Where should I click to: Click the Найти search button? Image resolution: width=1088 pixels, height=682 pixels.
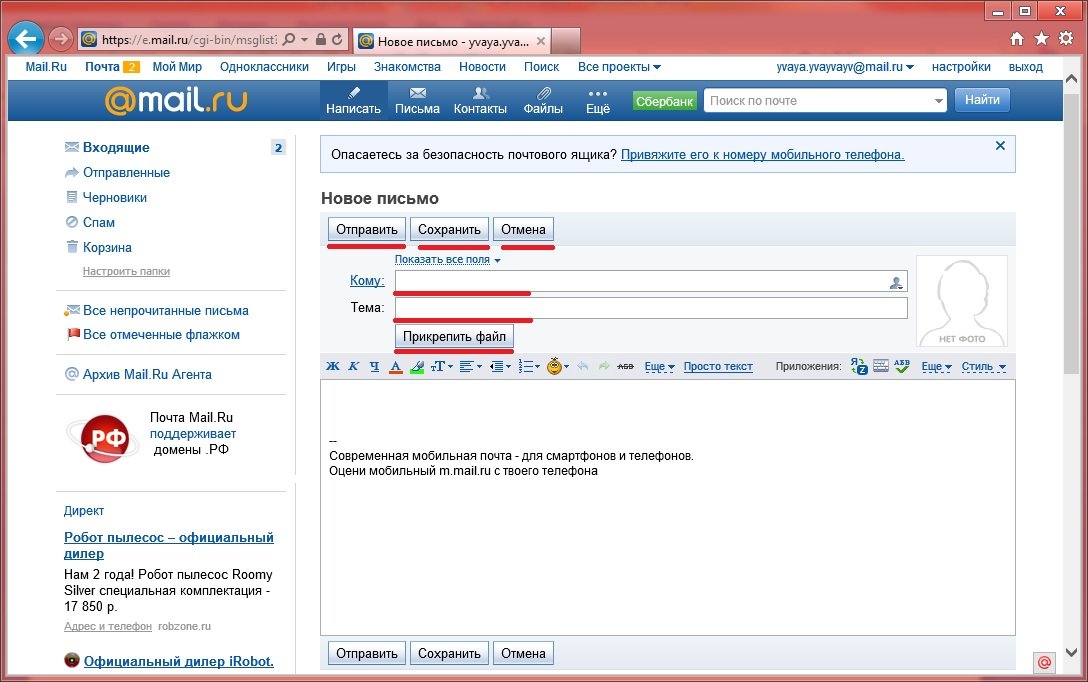pos(982,100)
